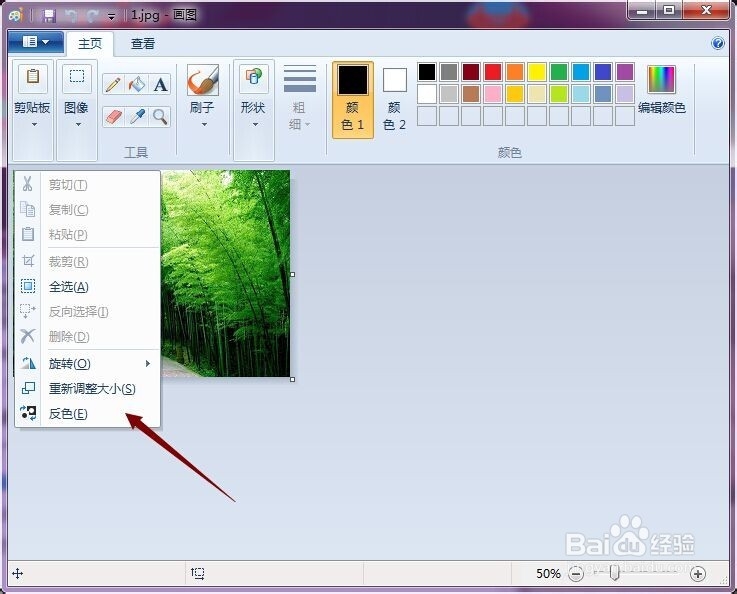This screenshot has height=594, width=737.
Task: Select the Color picker eyedropper tool
Action: click(x=137, y=117)
